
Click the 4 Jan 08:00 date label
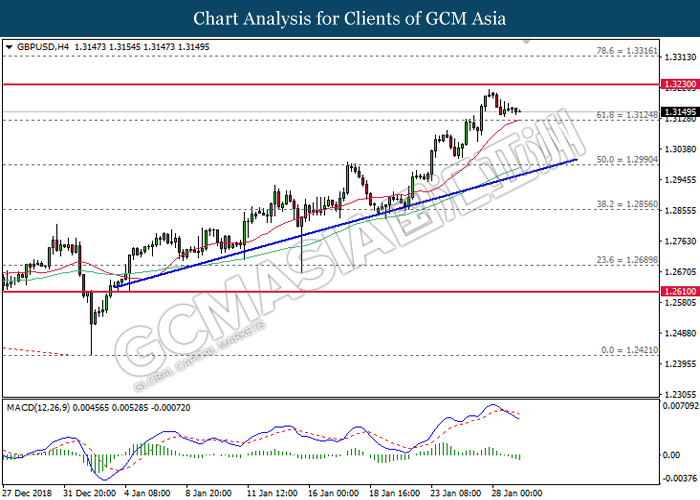(x=147, y=493)
